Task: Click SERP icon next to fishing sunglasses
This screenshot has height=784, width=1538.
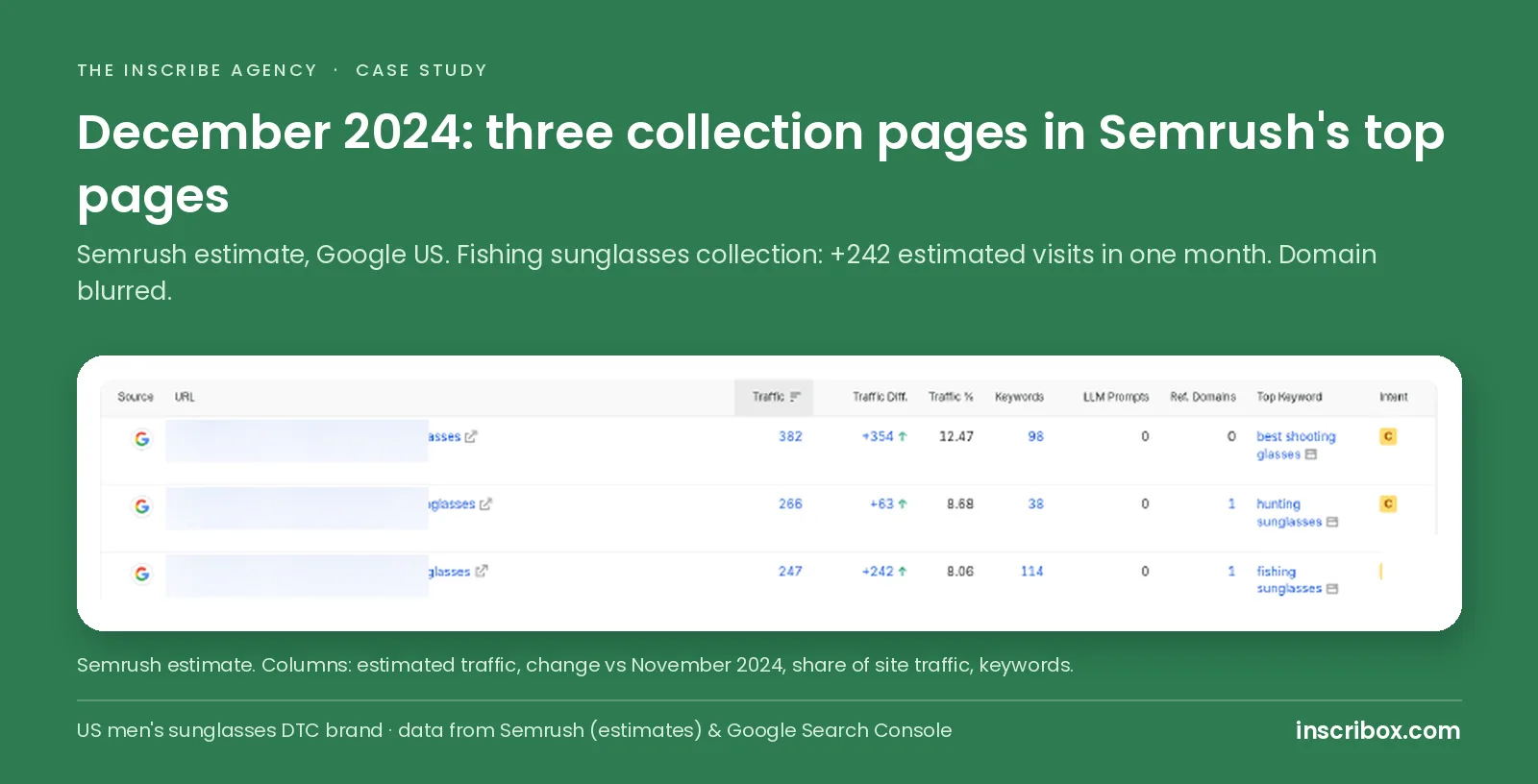Action: [1332, 589]
